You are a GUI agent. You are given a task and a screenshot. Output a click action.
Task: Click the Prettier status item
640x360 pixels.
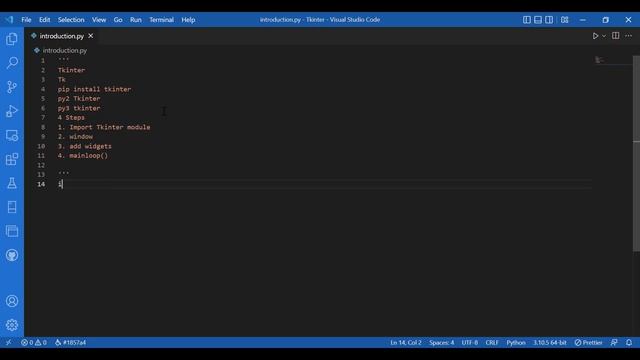[589, 342]
